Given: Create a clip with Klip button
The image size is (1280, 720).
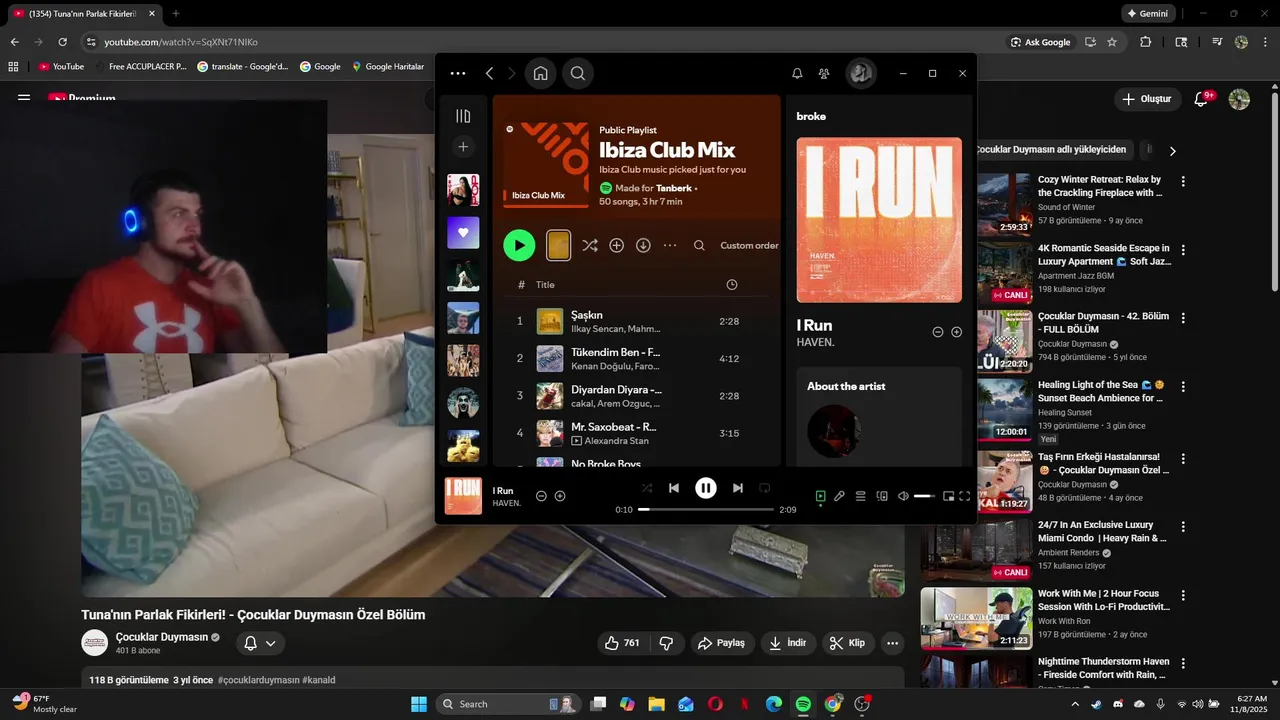Looking at the screenshot, I should (848, 643).
